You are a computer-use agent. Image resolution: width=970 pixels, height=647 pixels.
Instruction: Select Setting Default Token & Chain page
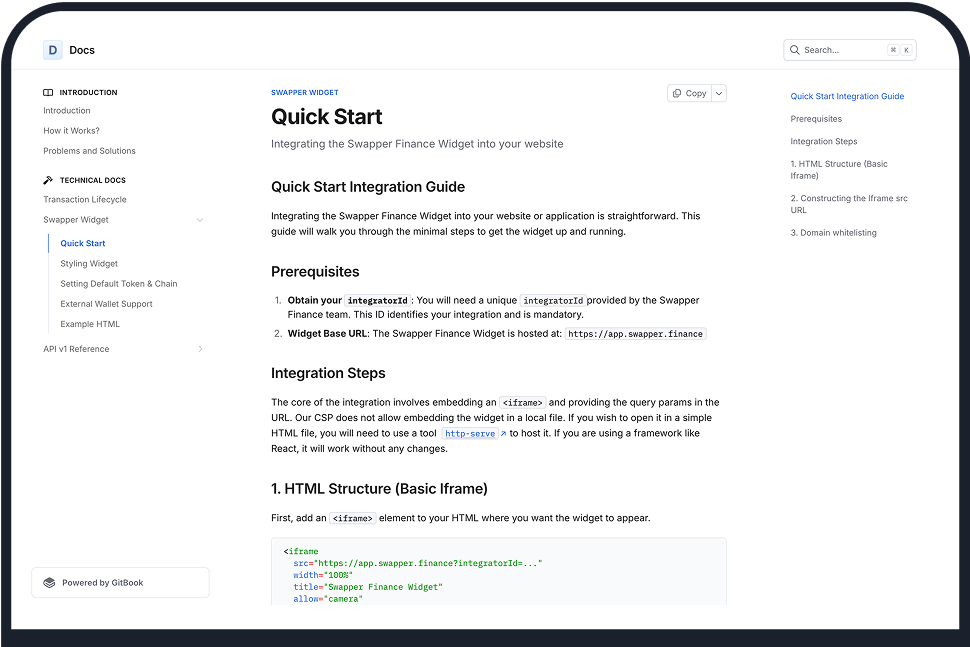tap(118, 284)
